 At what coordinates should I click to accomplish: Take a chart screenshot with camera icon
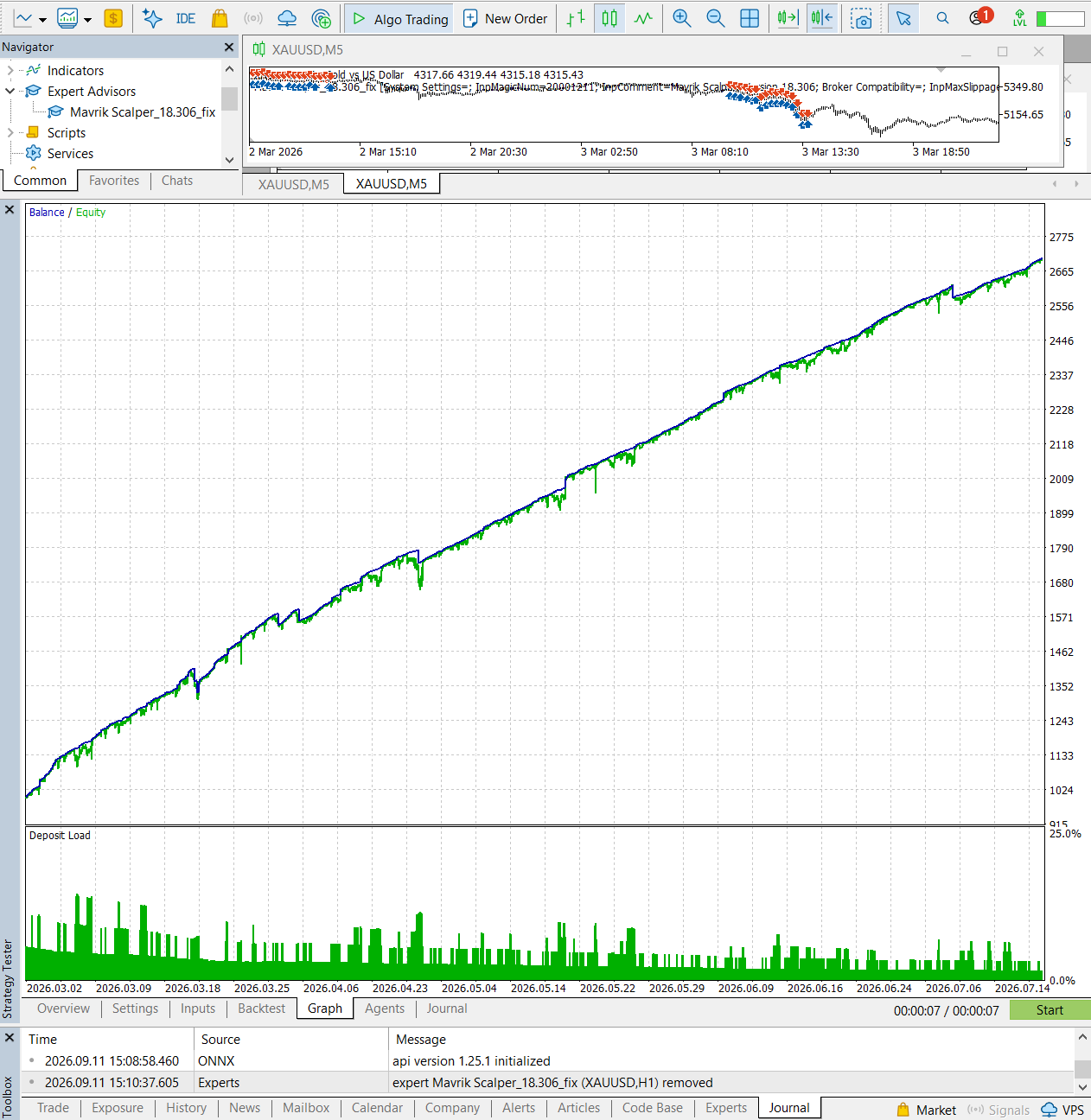(x=861, y=18)
